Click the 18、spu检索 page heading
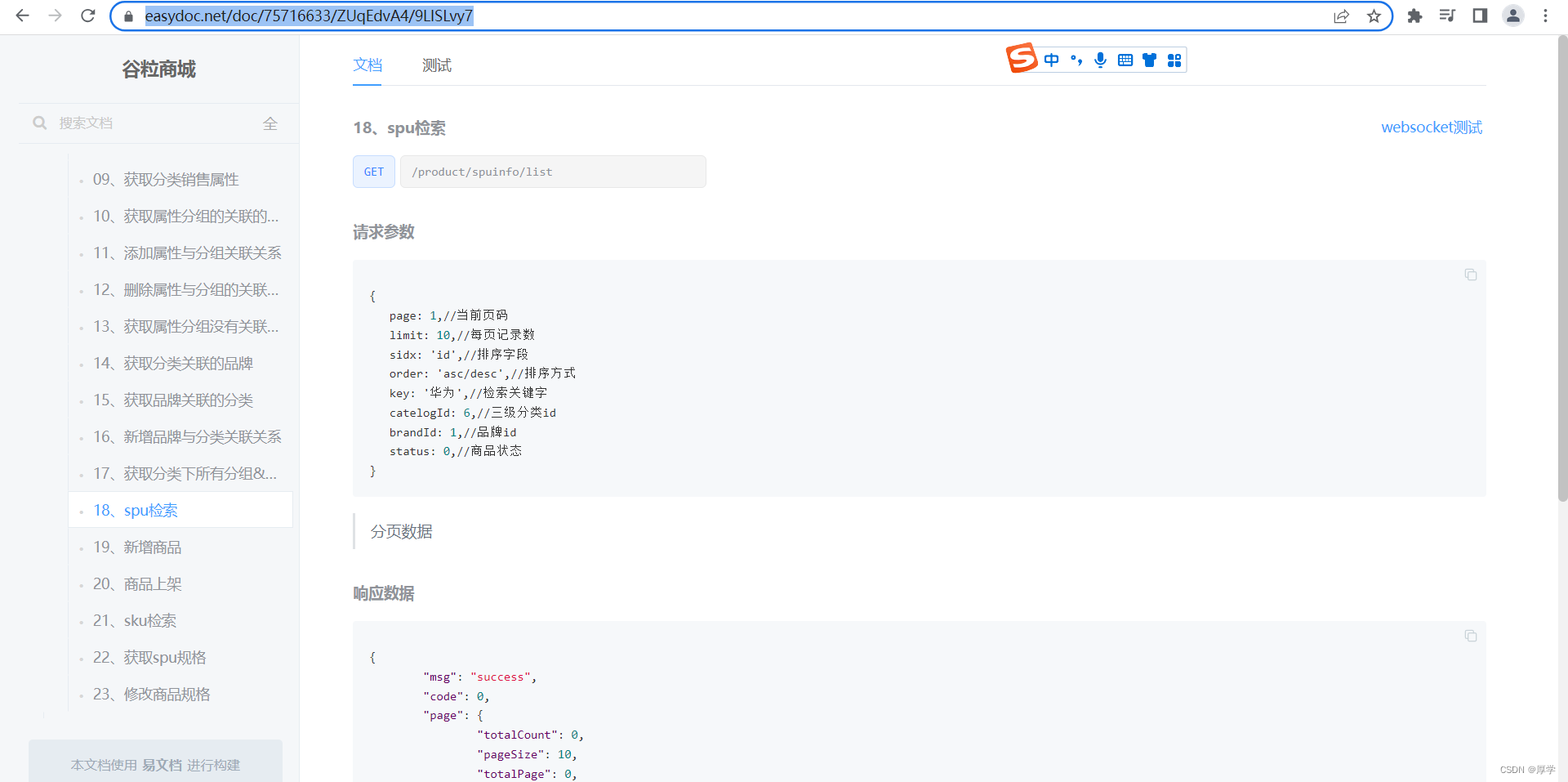The width and height of the screenshot is (1568, 782). click(x=399, y=127)
